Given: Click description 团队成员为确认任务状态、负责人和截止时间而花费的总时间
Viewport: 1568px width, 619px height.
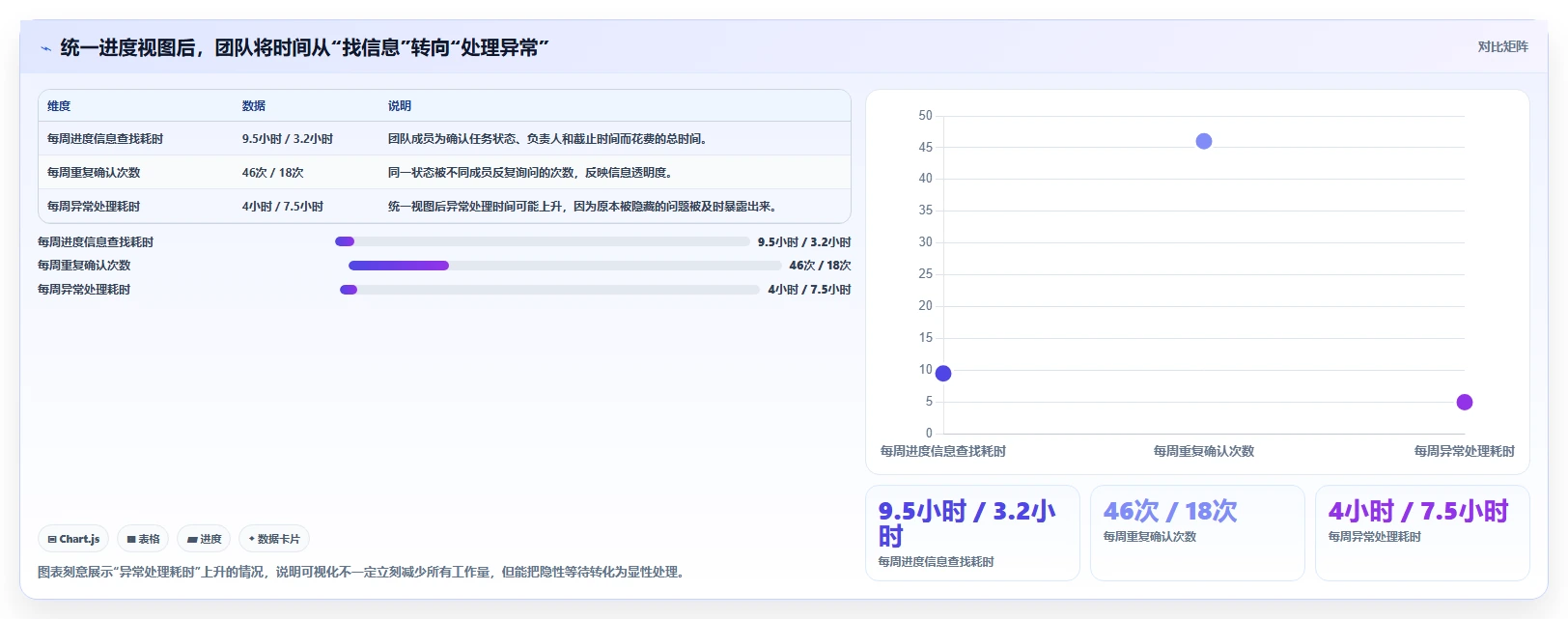Looking at the screenshot, I should 548,139.
